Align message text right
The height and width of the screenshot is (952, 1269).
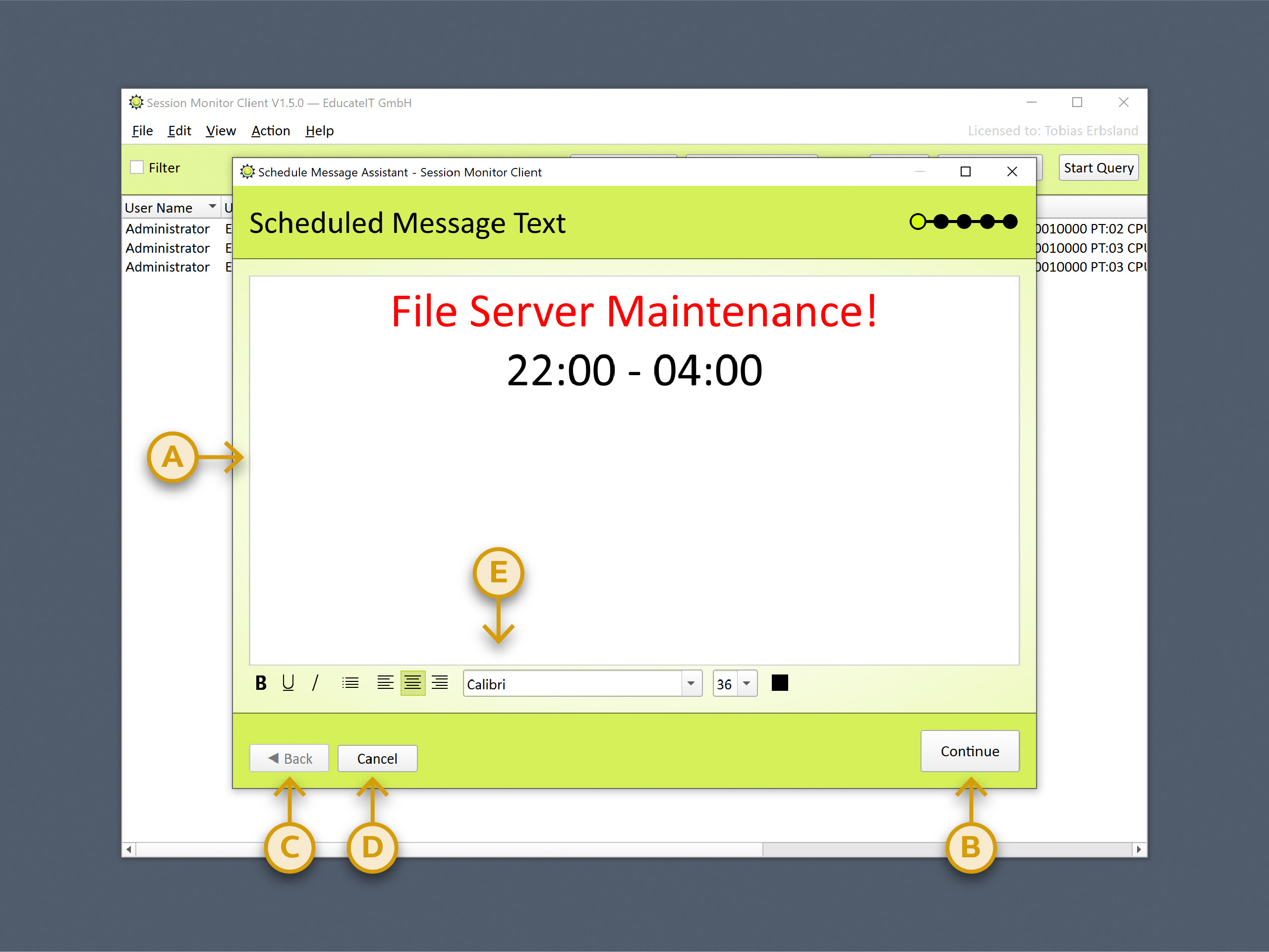click(440, 683)
